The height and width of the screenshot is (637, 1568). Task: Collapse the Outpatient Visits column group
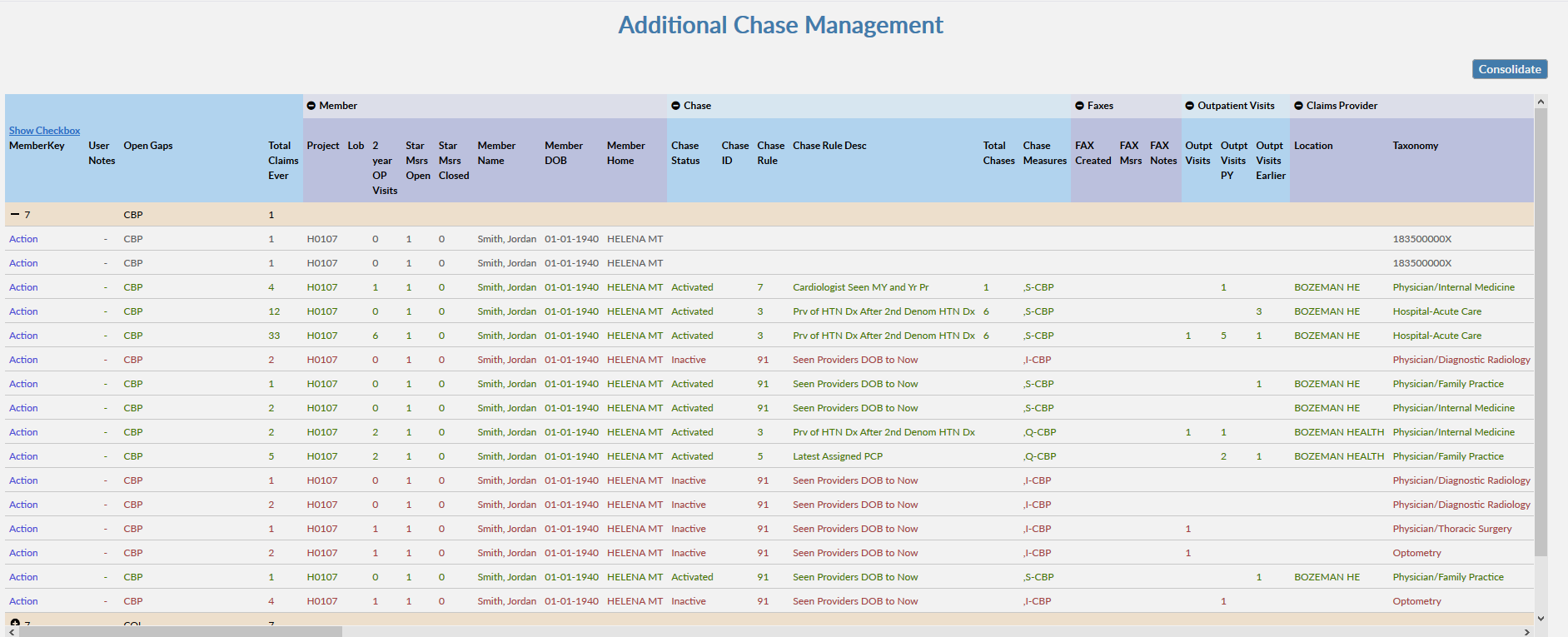pos(1190,106)
